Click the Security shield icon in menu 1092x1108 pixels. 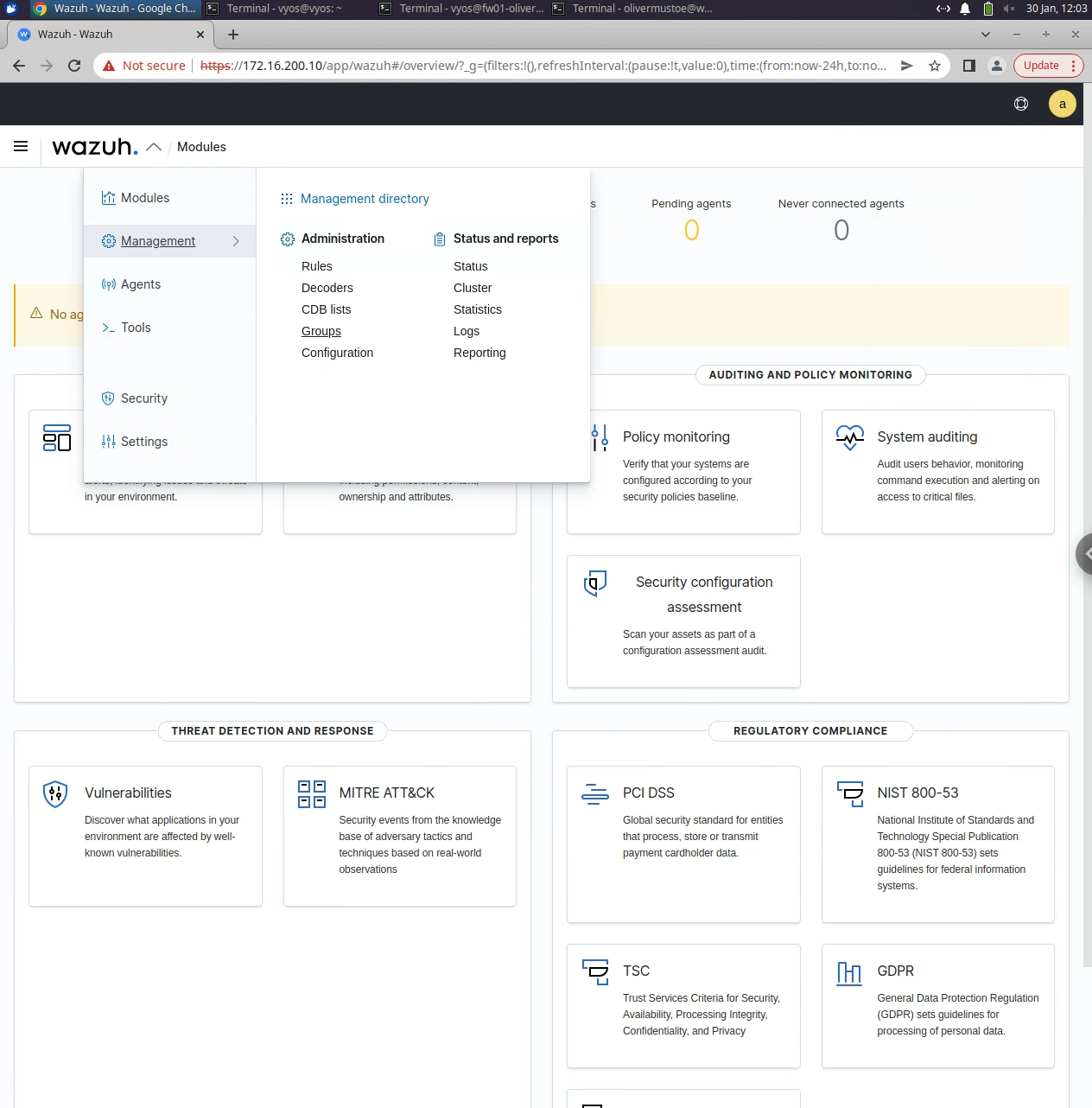coord(108,398)
